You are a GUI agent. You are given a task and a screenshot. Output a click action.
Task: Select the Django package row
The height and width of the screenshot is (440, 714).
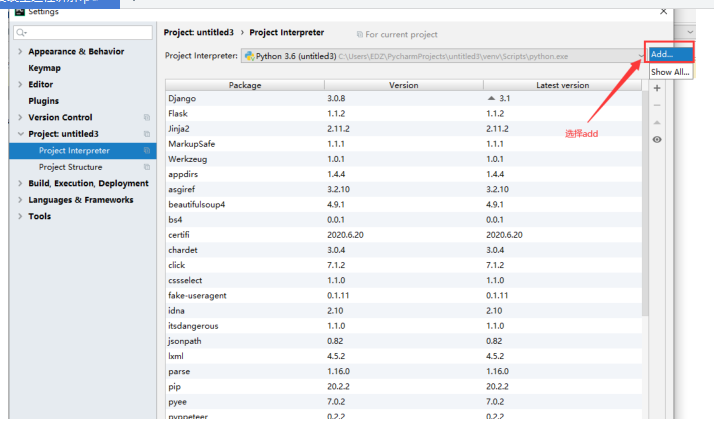(403, 98)
